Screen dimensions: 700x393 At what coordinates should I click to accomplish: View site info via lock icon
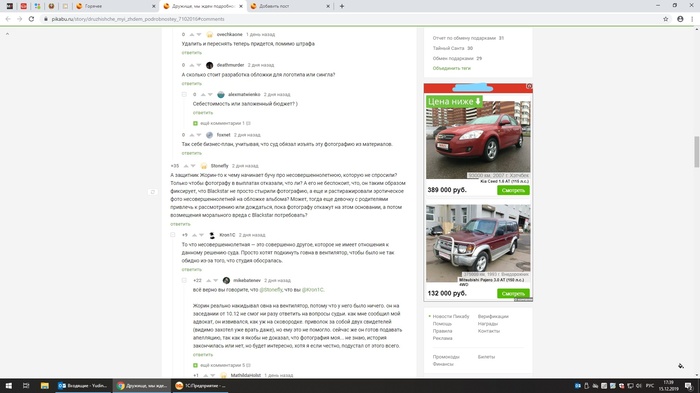46,19
